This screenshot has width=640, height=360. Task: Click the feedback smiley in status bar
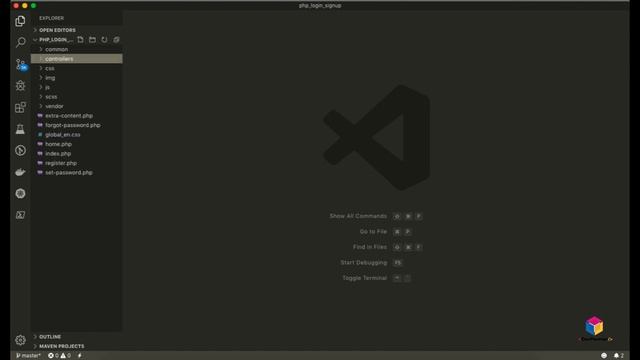(604, 356)
